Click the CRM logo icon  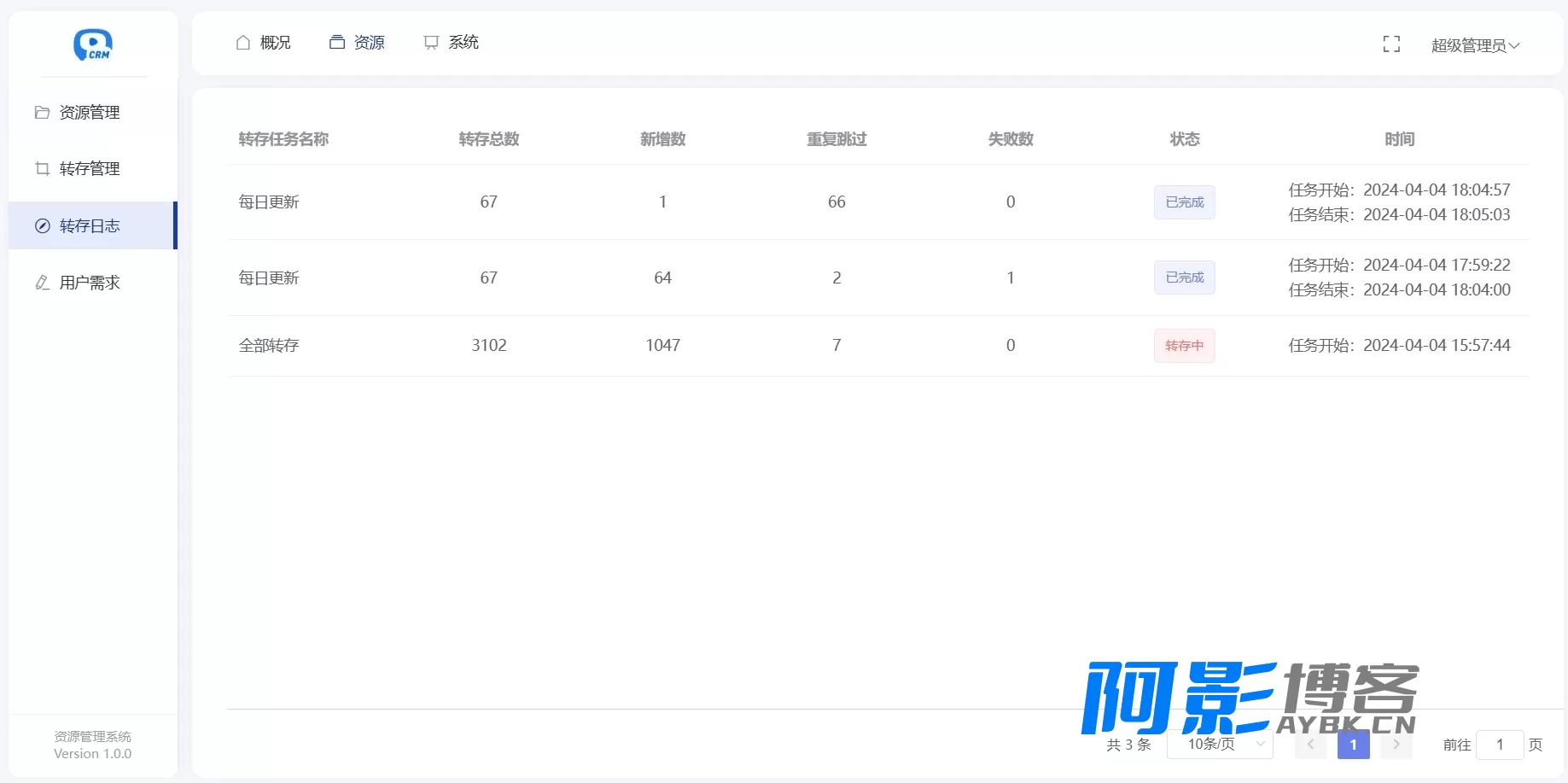pyautogui.click(x=93, y=44)
